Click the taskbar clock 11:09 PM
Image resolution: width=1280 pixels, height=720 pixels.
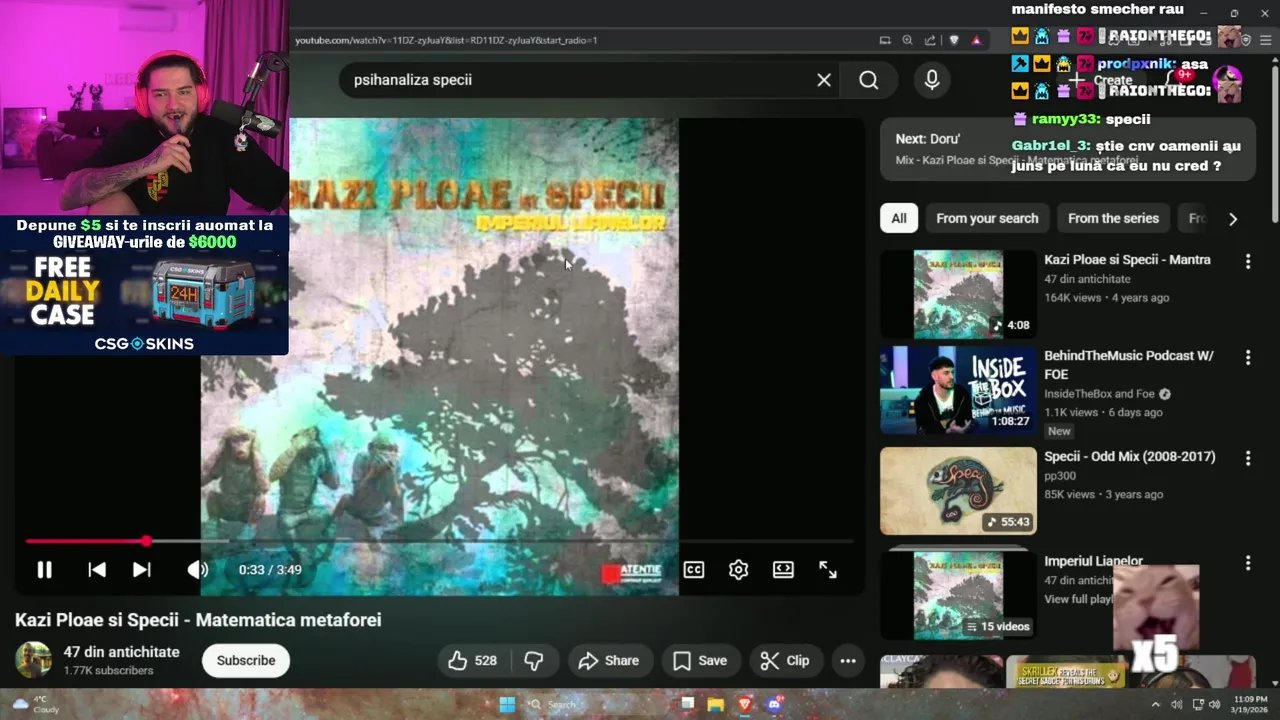1250,705
